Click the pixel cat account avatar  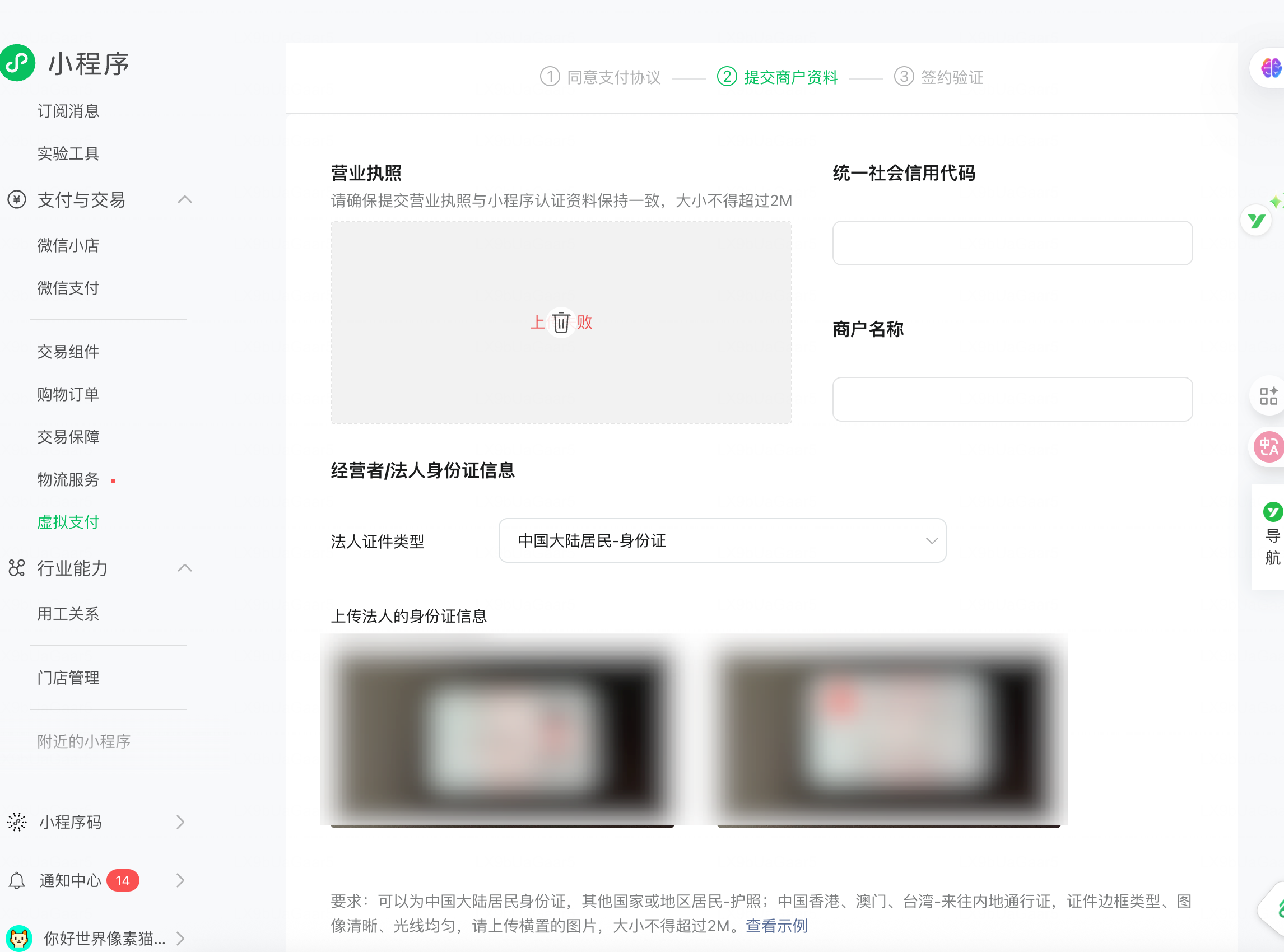(19, 937)
